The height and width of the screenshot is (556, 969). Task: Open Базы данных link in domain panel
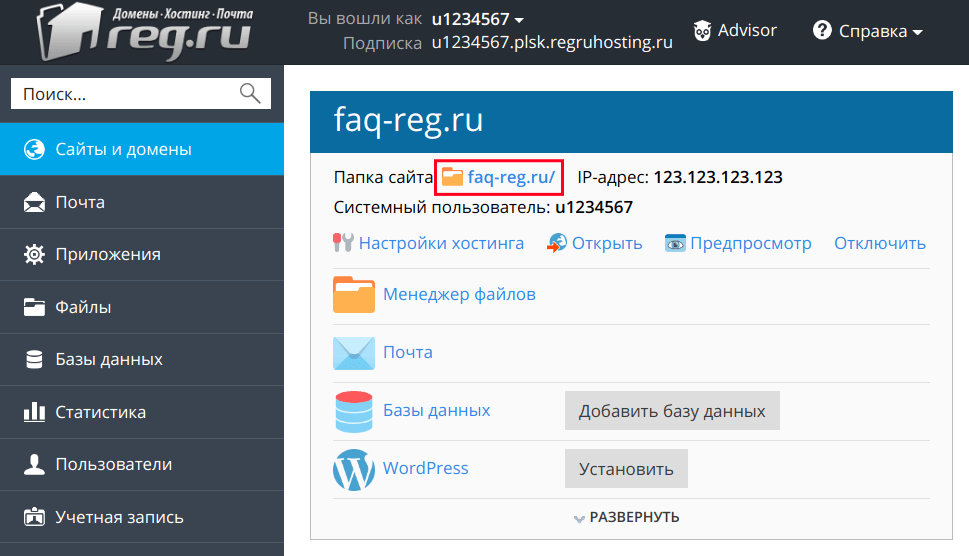tap(436, 410)
